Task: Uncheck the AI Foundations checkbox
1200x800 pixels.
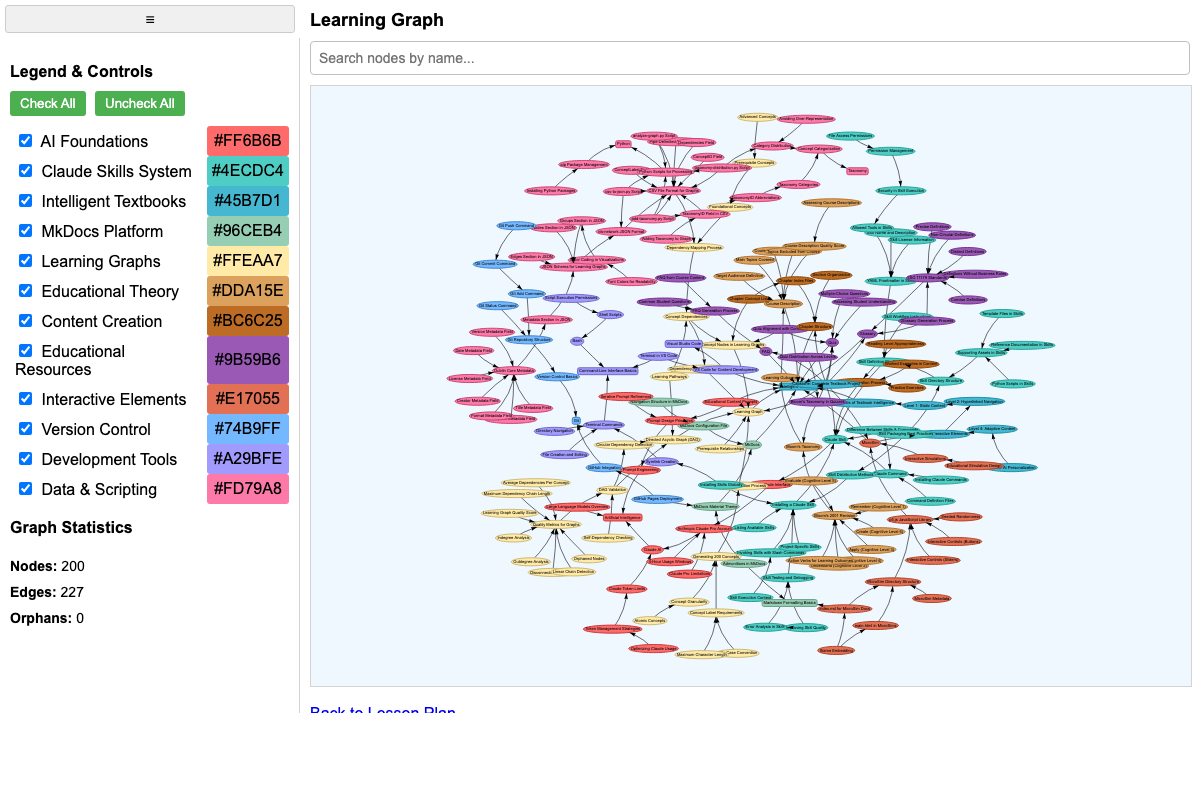Action: pyautogui.click(x=26, y=141)
